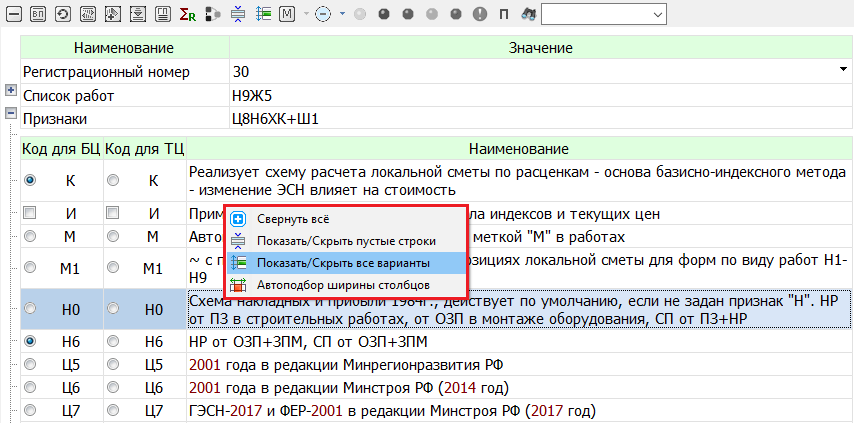
Task: Click the 'Значение' column header
Action: pos(540,48)
